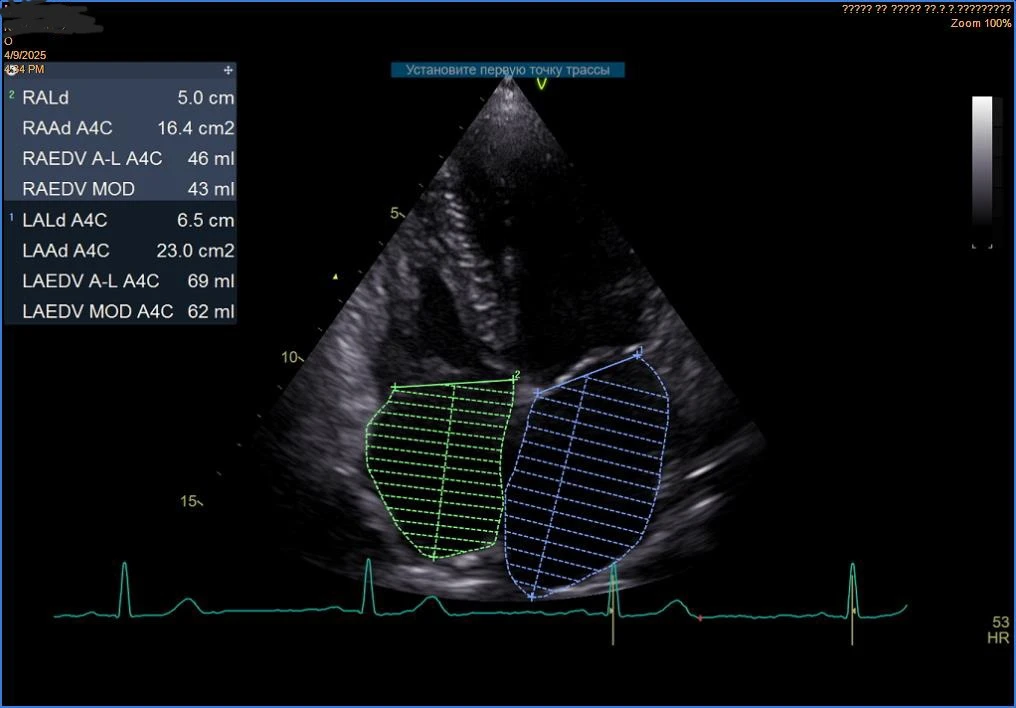
Task: Select the RAEDV MOD label
Action: pyautogui.click(x=78, y=189)
